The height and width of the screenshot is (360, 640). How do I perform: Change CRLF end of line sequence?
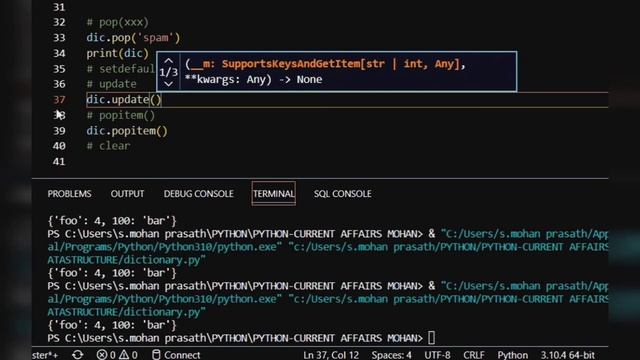[474, 355]
